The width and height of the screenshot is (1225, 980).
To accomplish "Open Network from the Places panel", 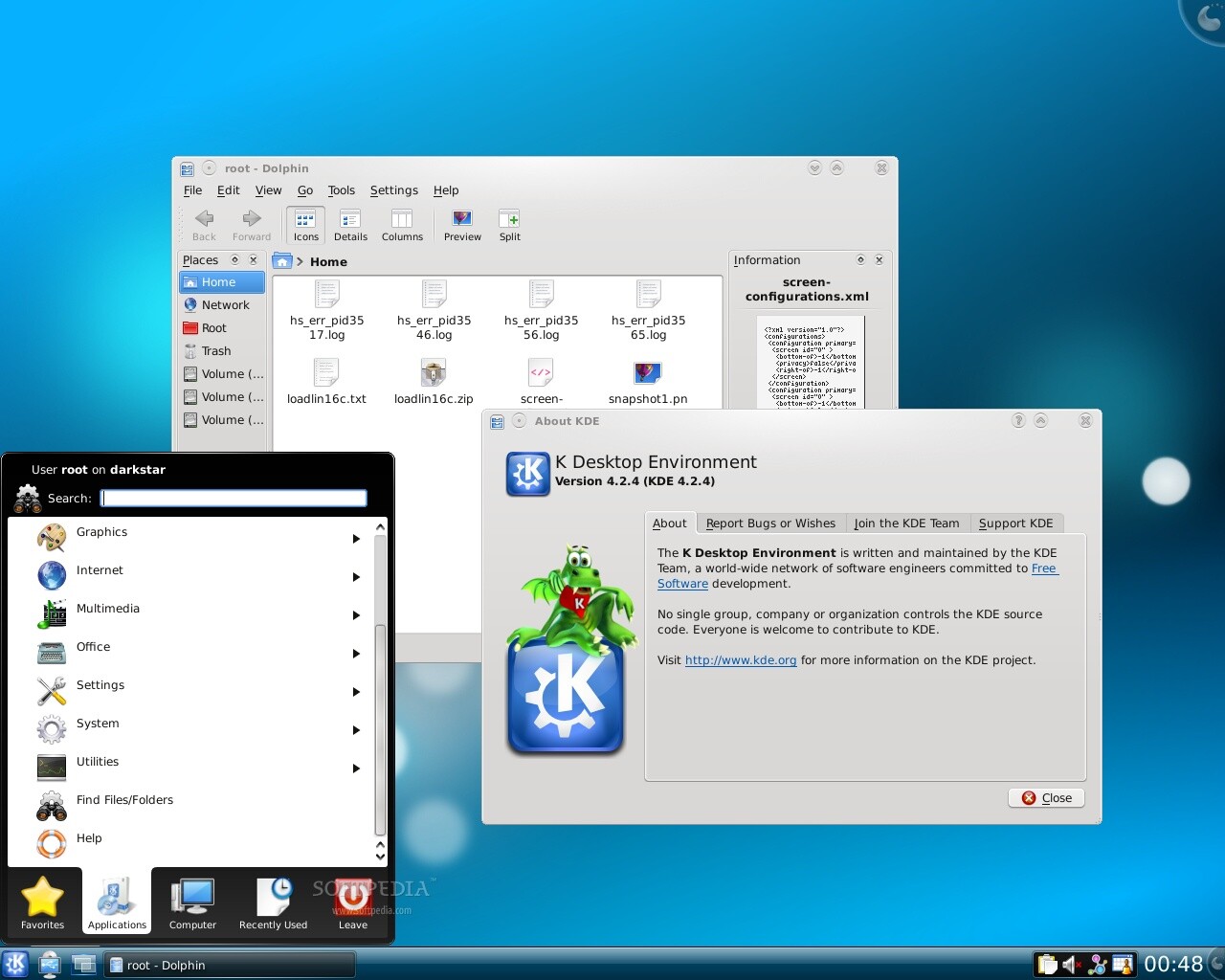I will point(222,304).
